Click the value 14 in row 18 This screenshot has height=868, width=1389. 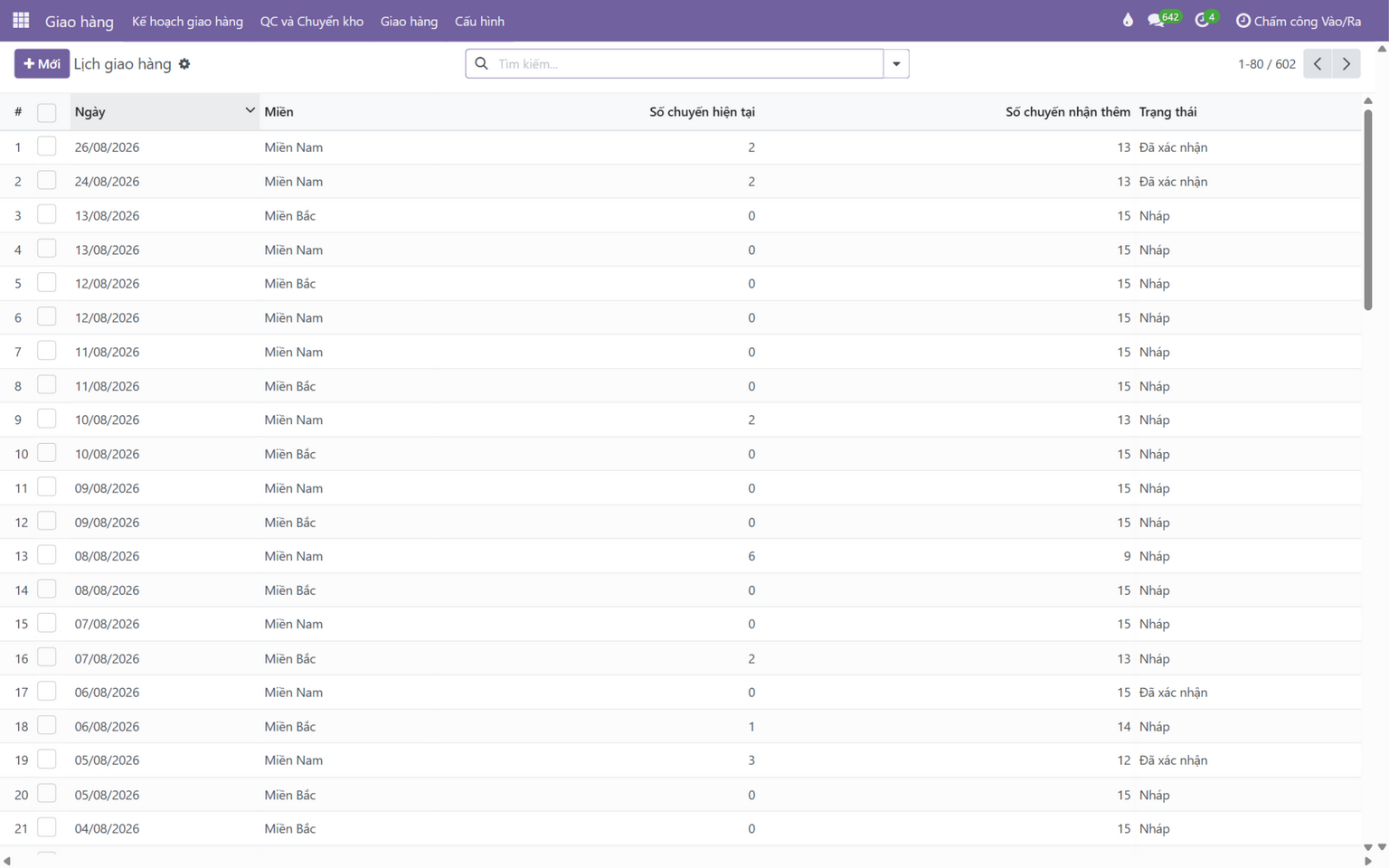point(1123,726)
